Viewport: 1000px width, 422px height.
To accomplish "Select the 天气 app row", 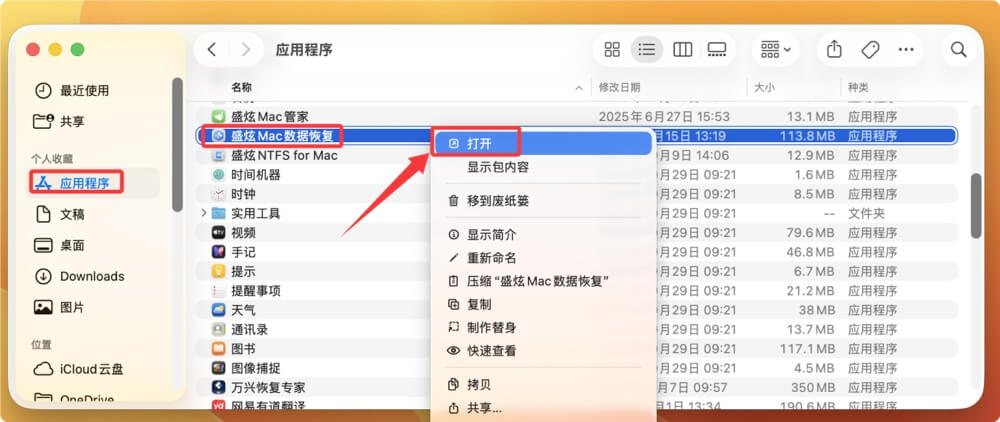I will click(575, 310).
